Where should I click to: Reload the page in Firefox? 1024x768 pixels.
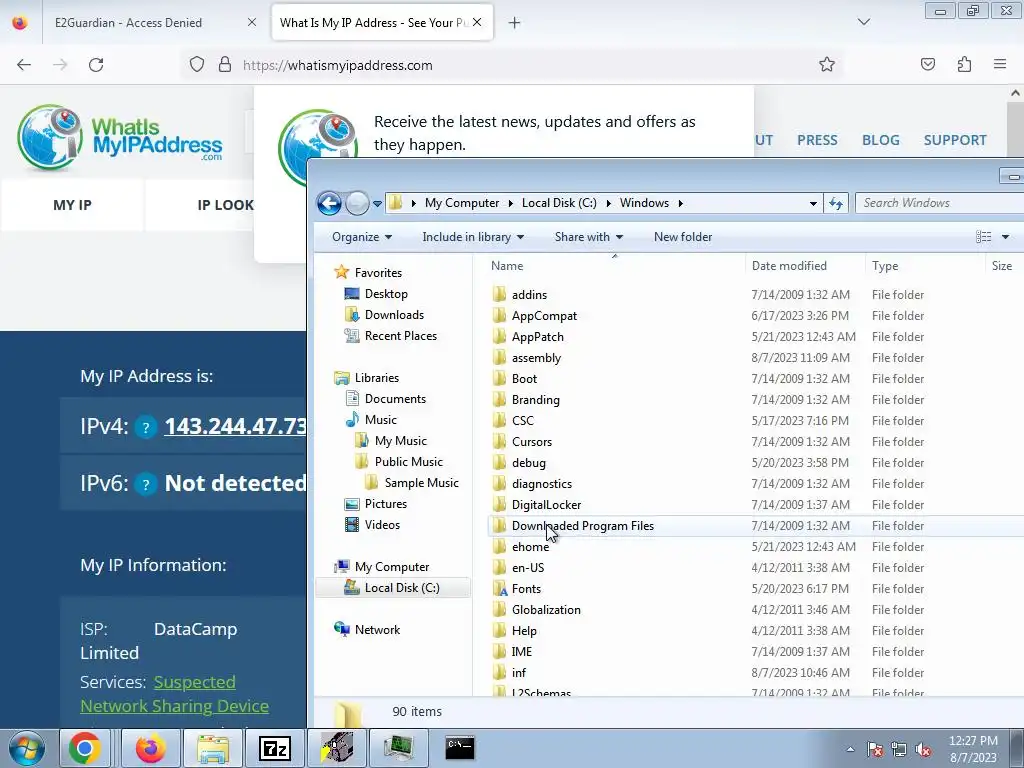96,65
